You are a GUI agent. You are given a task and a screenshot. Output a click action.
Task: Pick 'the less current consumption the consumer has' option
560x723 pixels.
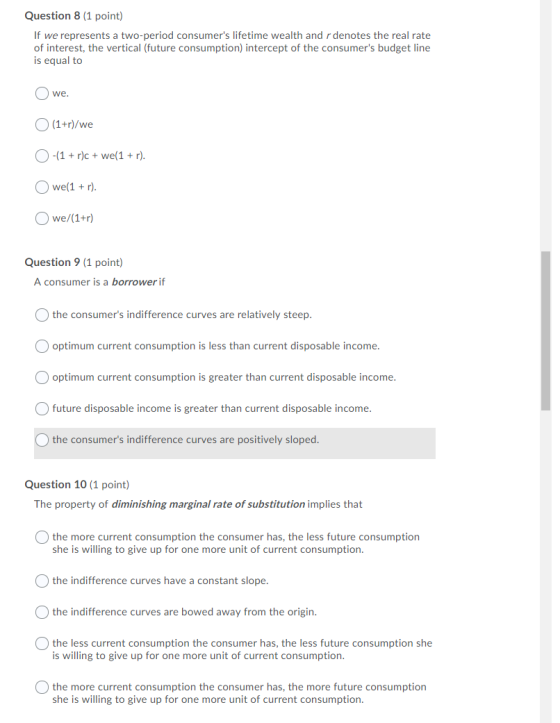coord(42,643)
